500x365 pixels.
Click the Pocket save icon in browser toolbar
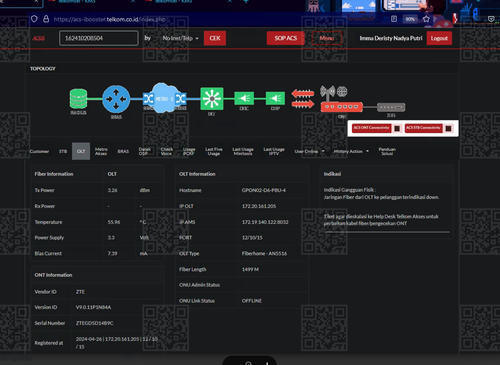[491, 19]
